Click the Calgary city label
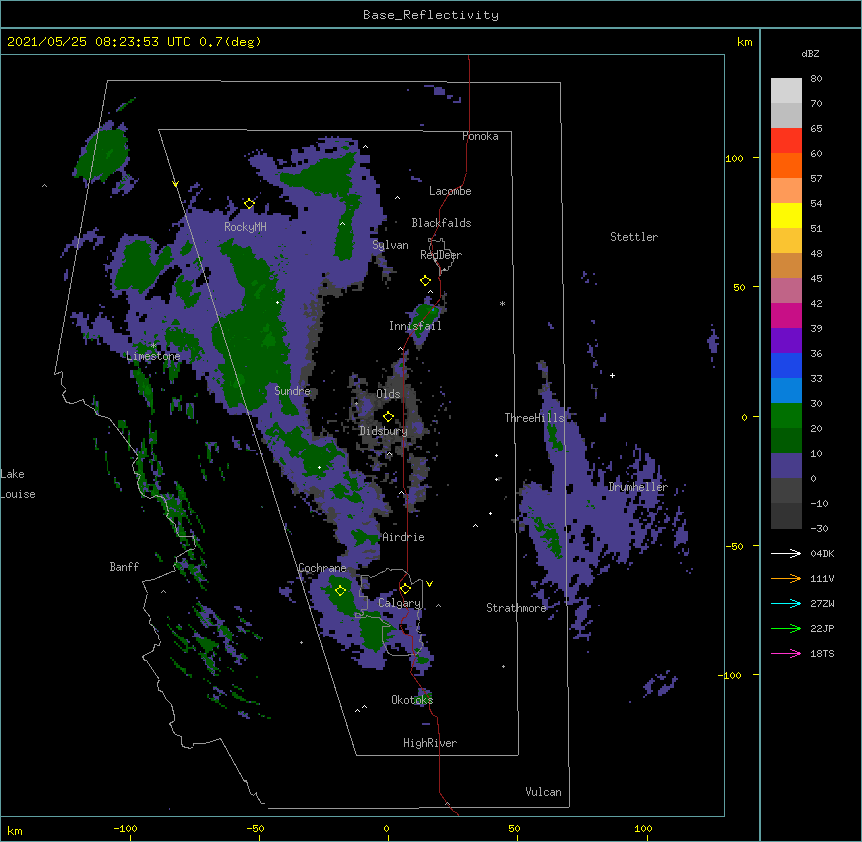The width and height of the screenshot is (862, 842). (399, 603)
